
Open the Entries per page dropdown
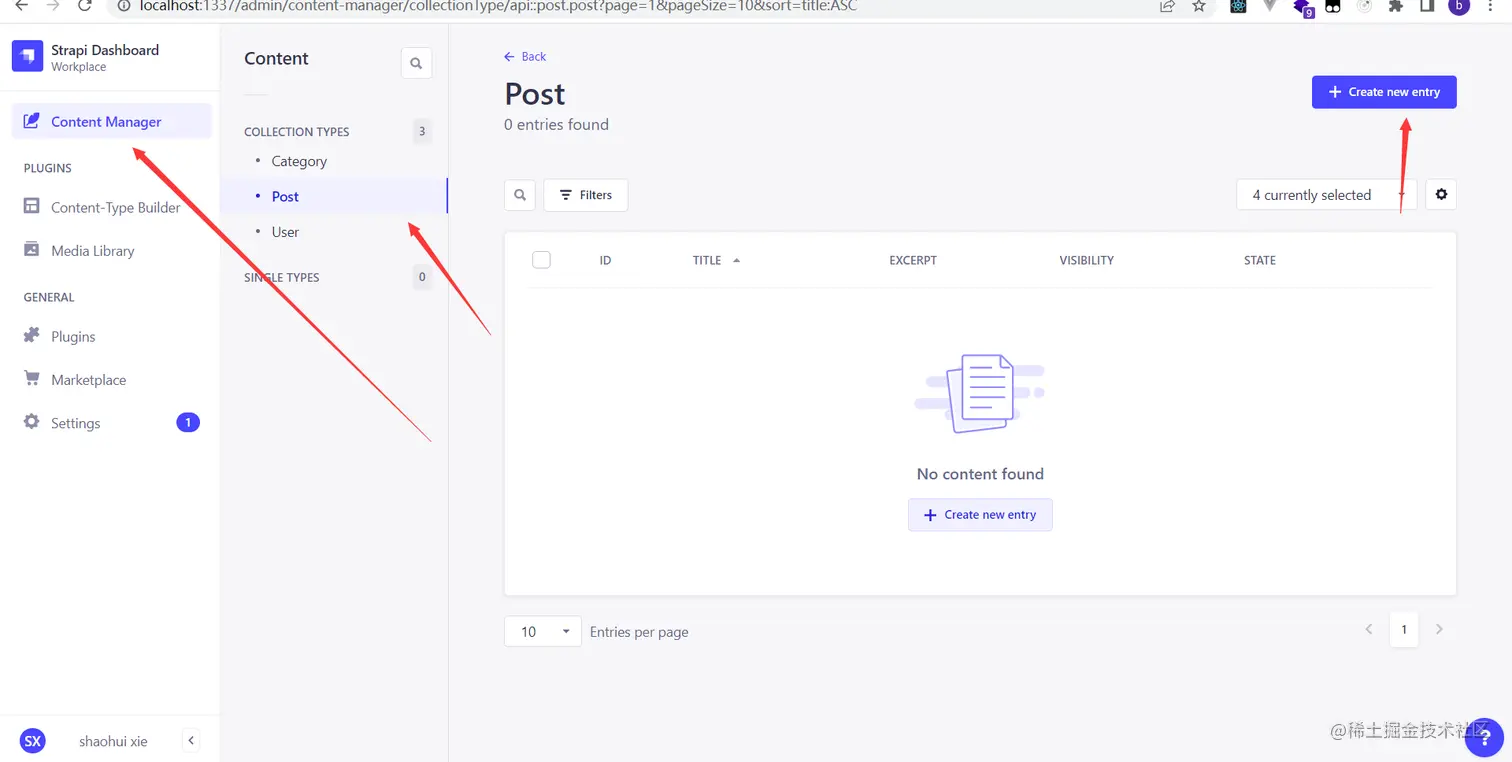coord(542,631)
